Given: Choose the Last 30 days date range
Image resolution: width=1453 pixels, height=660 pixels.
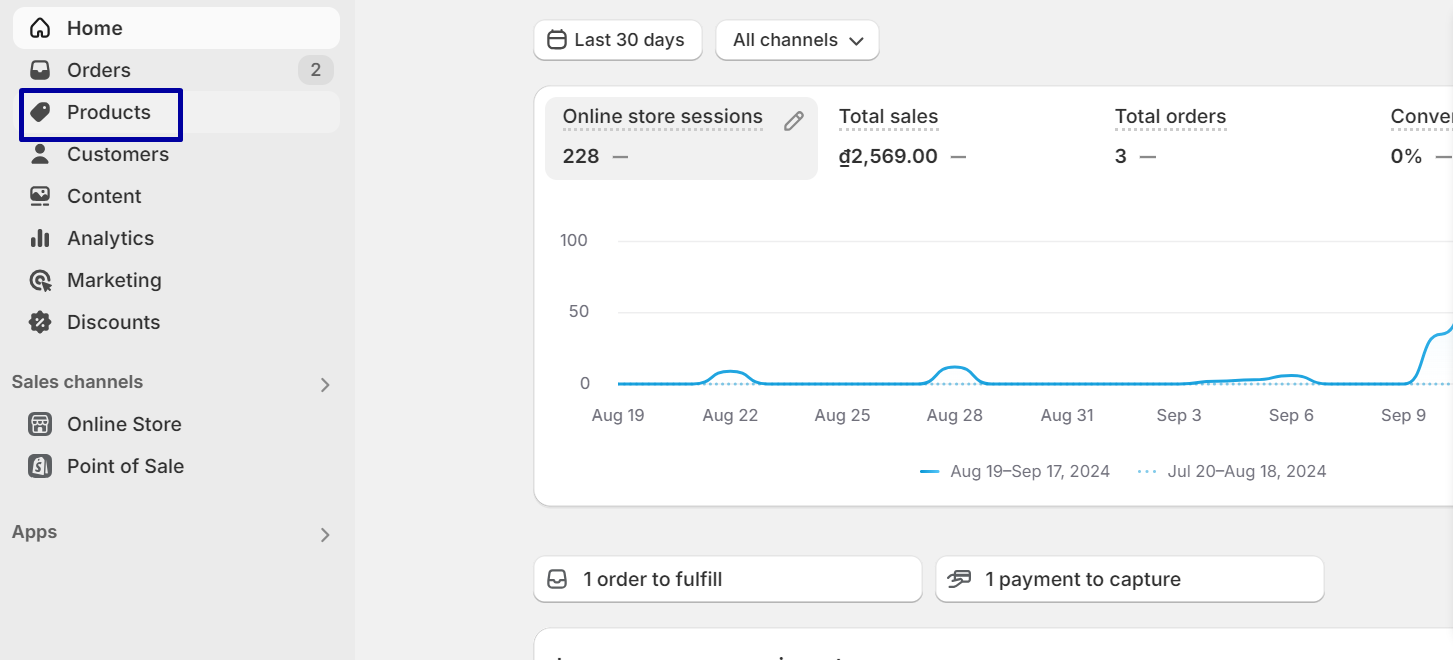Looking at the screenshot, I should click(618, 40).
